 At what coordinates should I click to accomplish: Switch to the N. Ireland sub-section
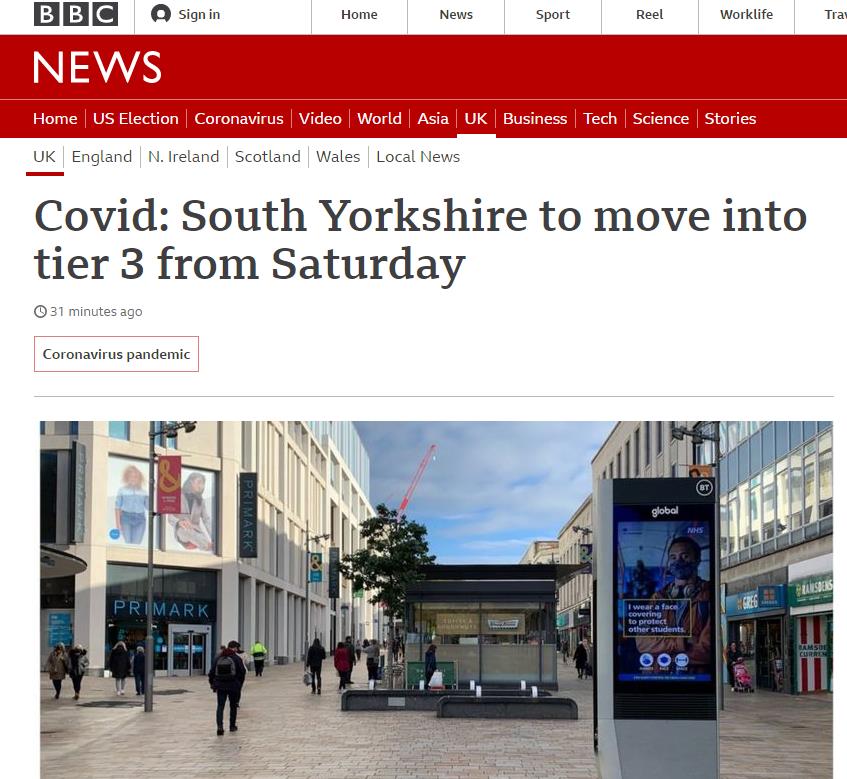coord(184,157)
